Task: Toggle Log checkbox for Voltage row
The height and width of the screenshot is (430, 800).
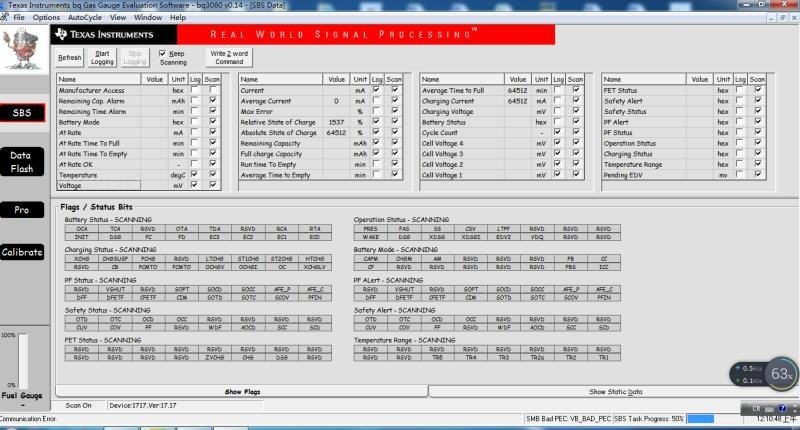Action: 194,185
